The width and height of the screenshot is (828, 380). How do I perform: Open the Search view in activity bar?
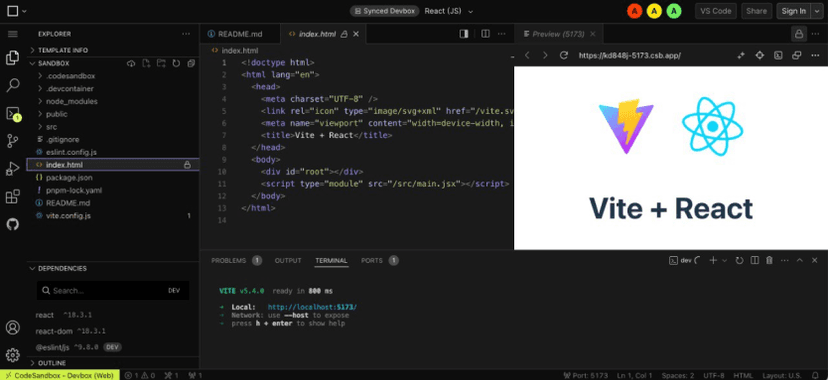pyautogui.click(x=13, y=85)
